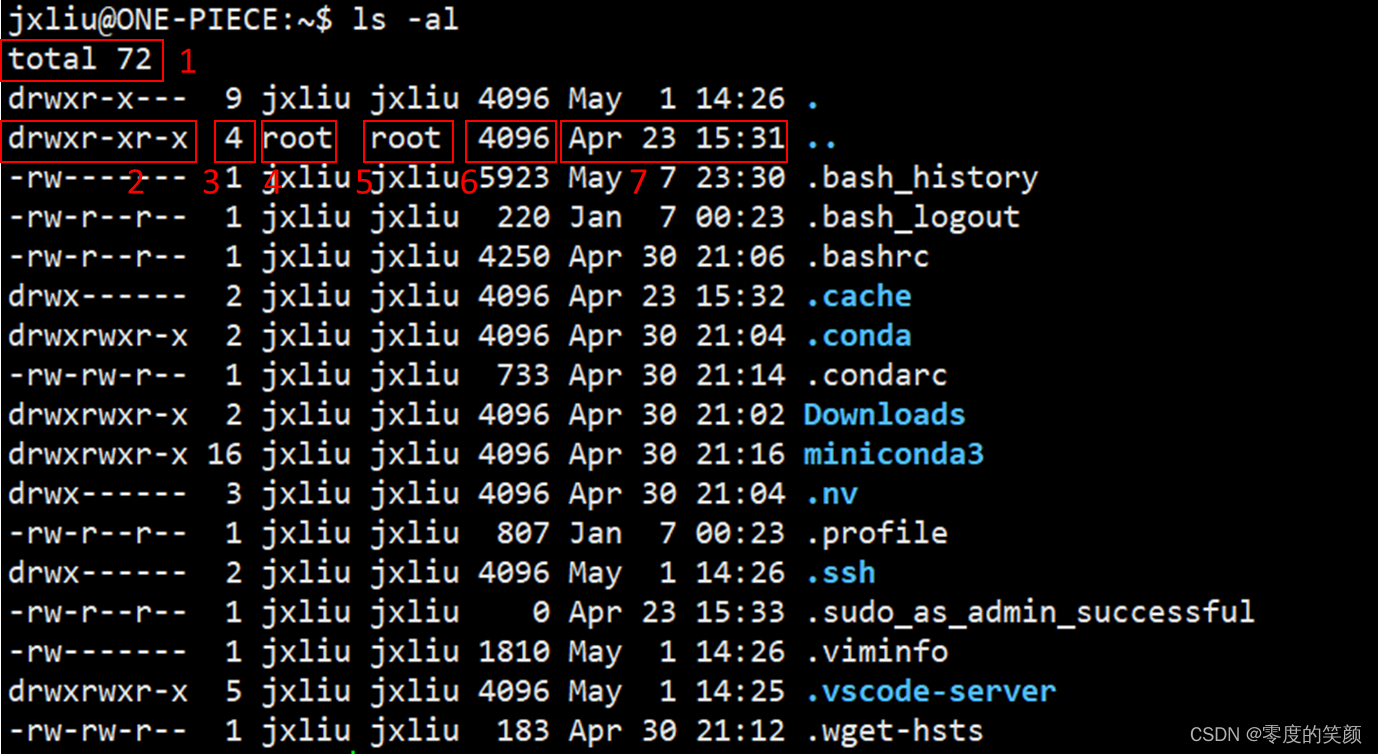Click the time '21:12' of .wget-hsts

740,732
